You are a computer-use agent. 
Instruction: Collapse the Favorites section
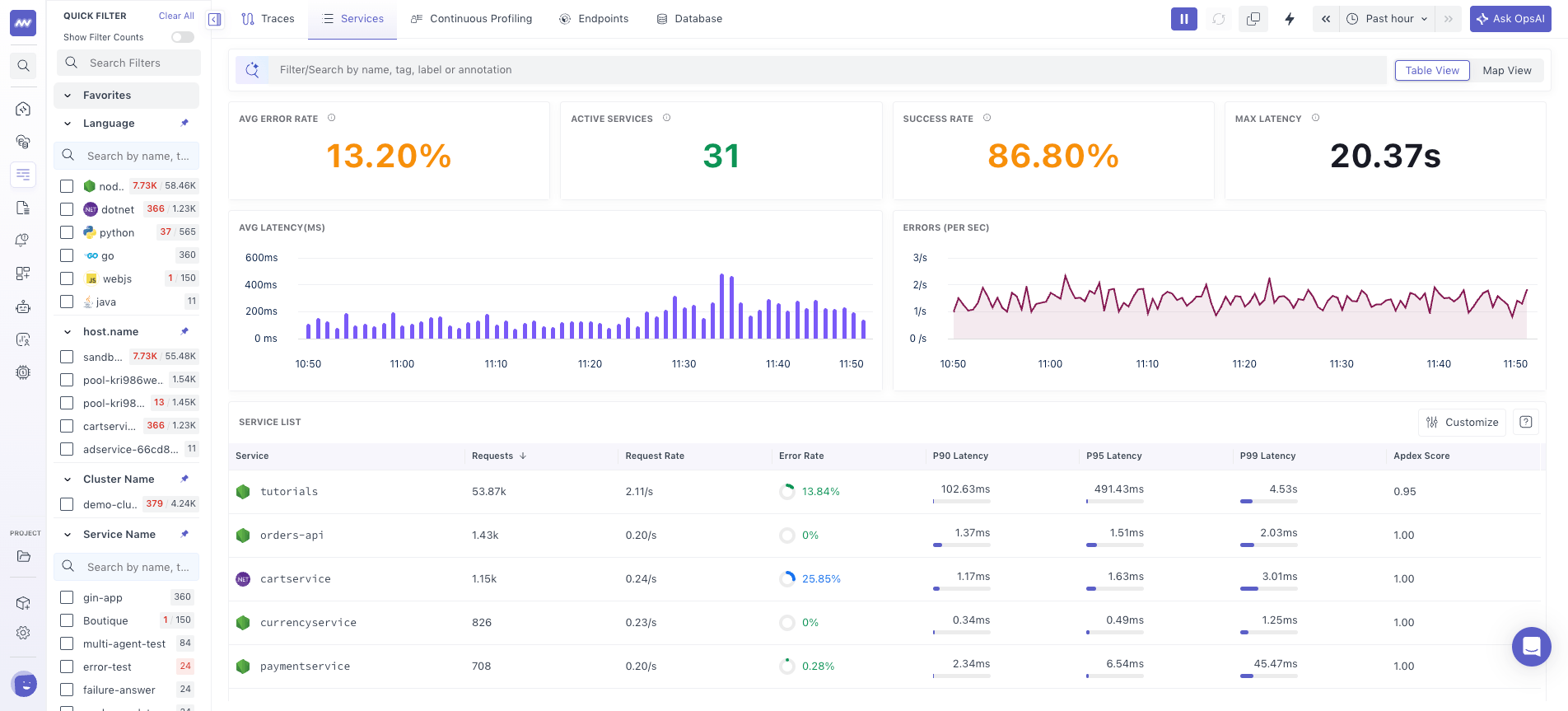pyautogui.click(x=68, y=96)
